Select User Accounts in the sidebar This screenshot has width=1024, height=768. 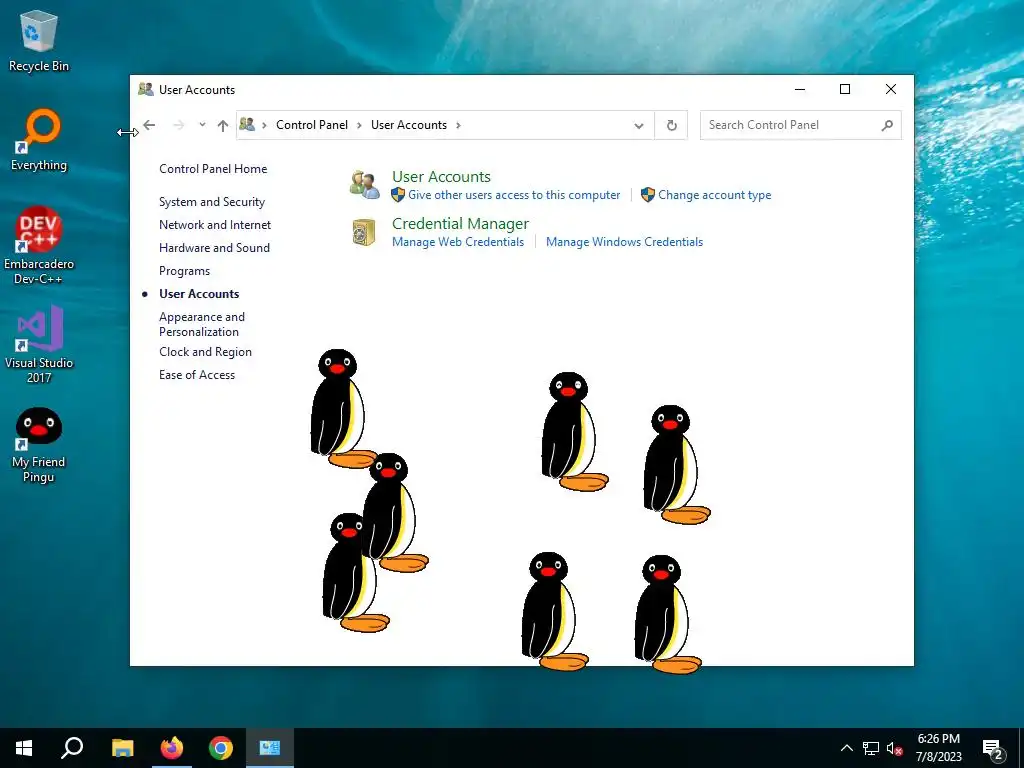click(x=199, y=294)
